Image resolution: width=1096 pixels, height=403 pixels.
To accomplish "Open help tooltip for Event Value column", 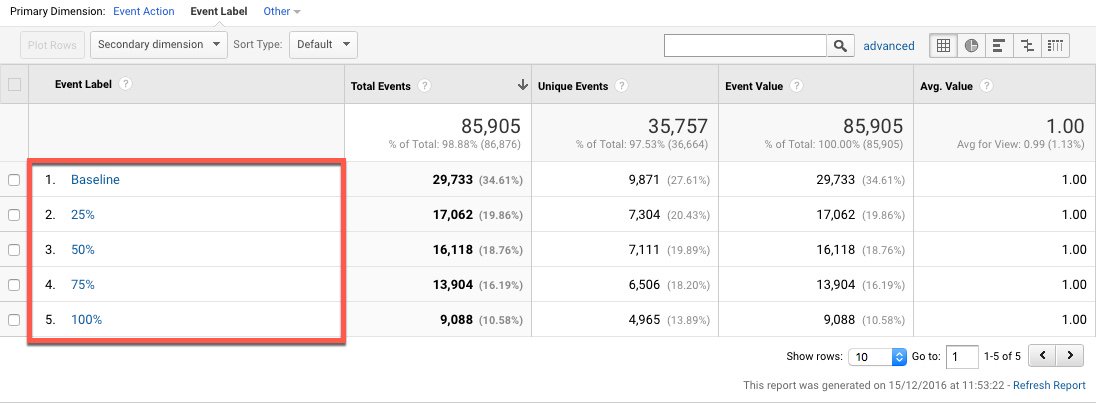I will [x=796, y=87].
